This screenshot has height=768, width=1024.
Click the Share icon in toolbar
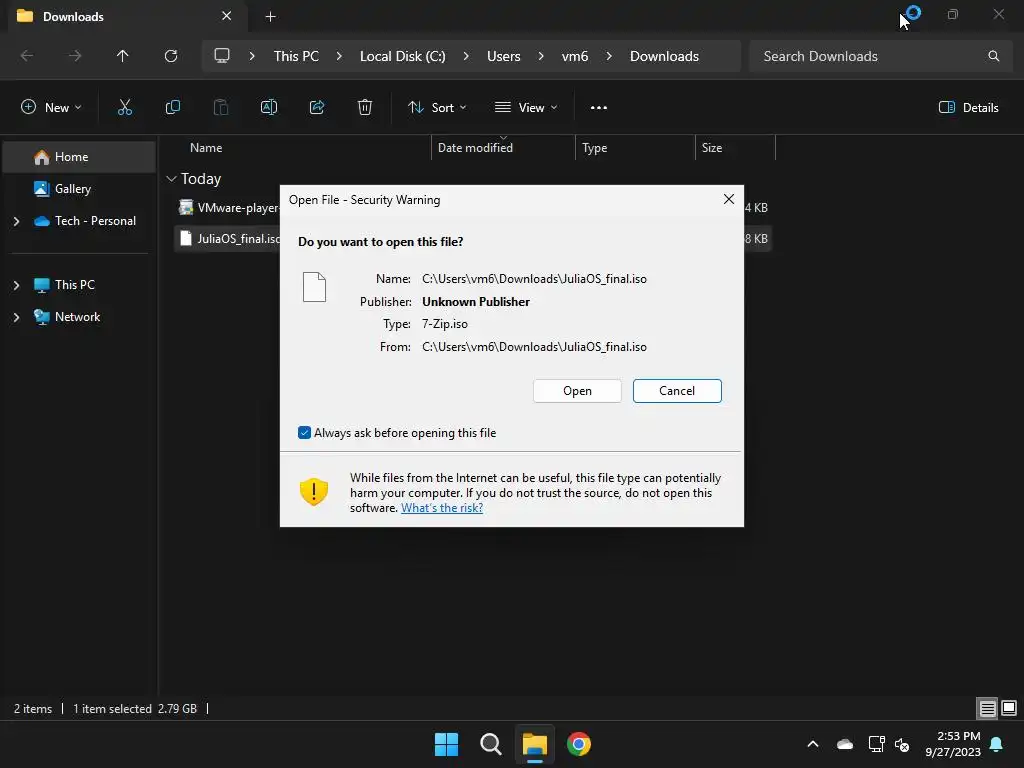click(317, 108)
